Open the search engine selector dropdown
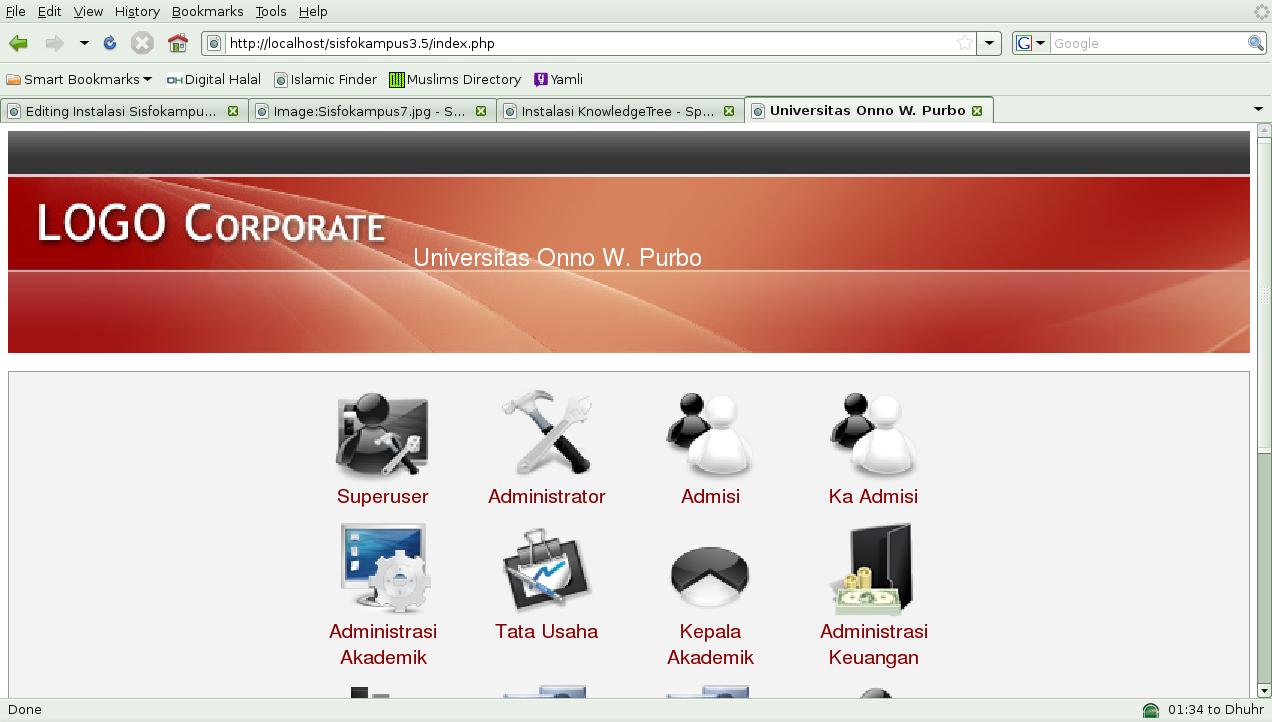The height and width of the screenshot is (722, 1272). [1030, 43]
